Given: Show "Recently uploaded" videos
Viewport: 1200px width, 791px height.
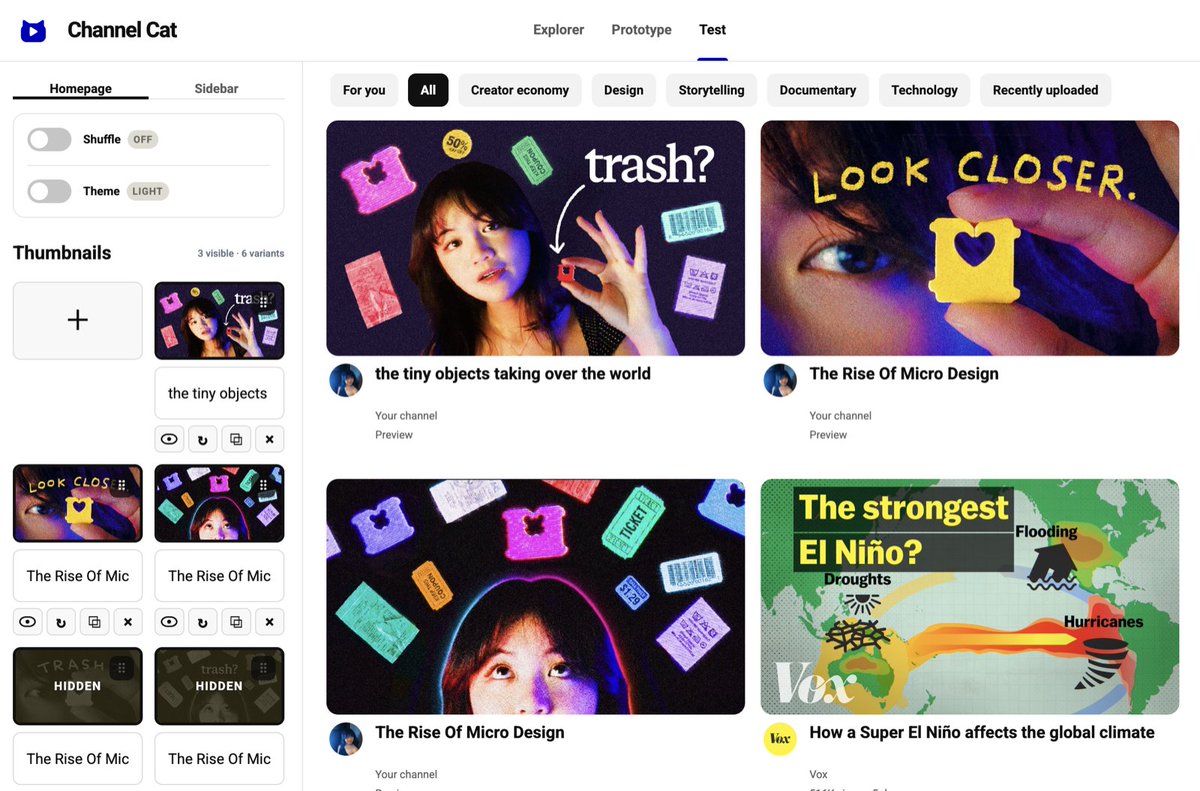Looking at the screenshot, I should click(1045, 90).
